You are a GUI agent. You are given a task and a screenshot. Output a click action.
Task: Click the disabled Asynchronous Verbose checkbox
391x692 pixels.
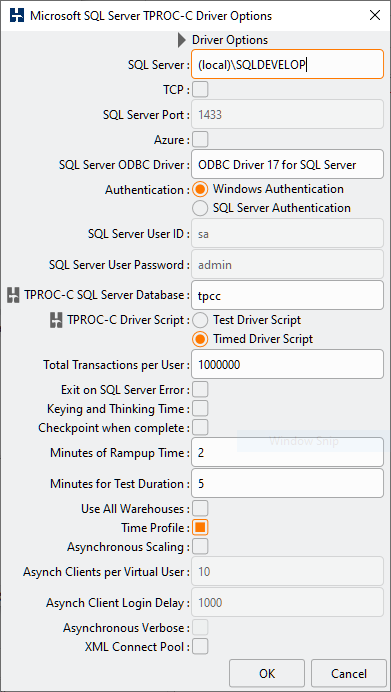tap(200, 627)
